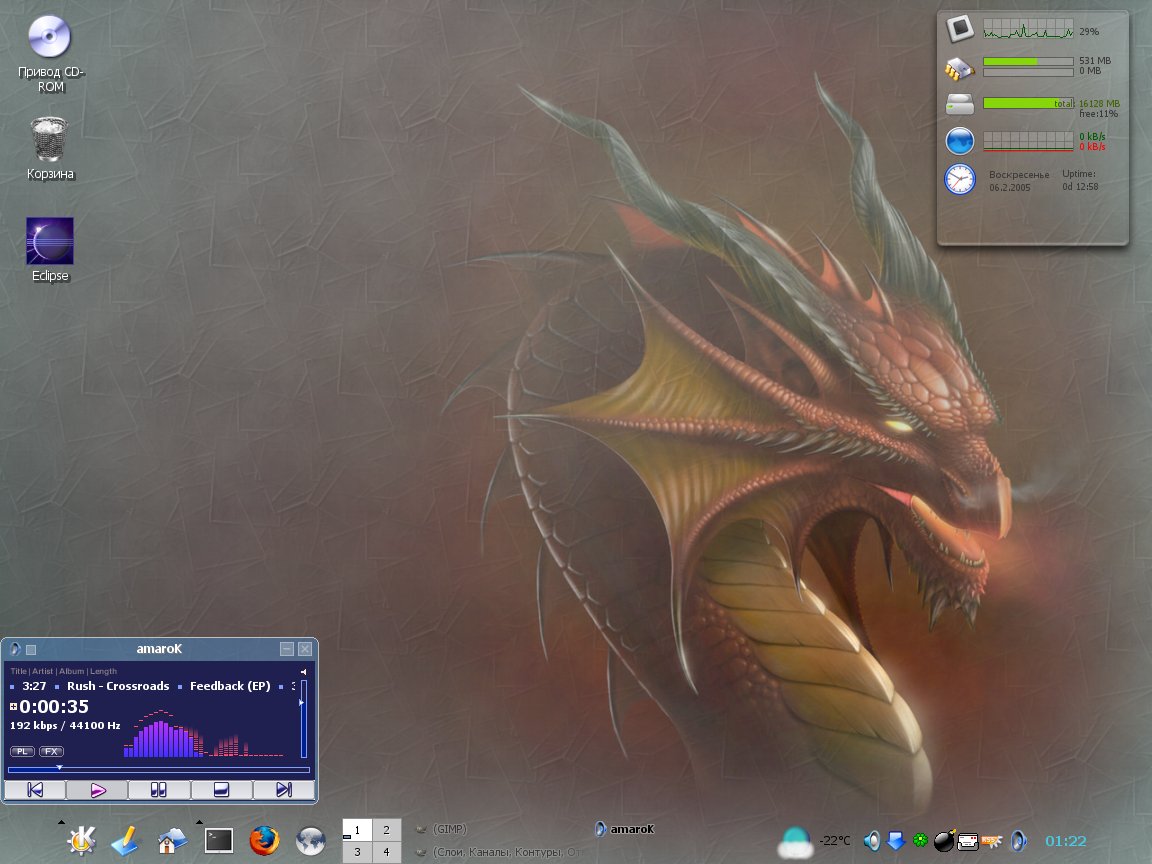Click the scrolling 'Rush - Crossroads' track title
The width and height of the screenshot is (1152, 864).
click(118, 686)
